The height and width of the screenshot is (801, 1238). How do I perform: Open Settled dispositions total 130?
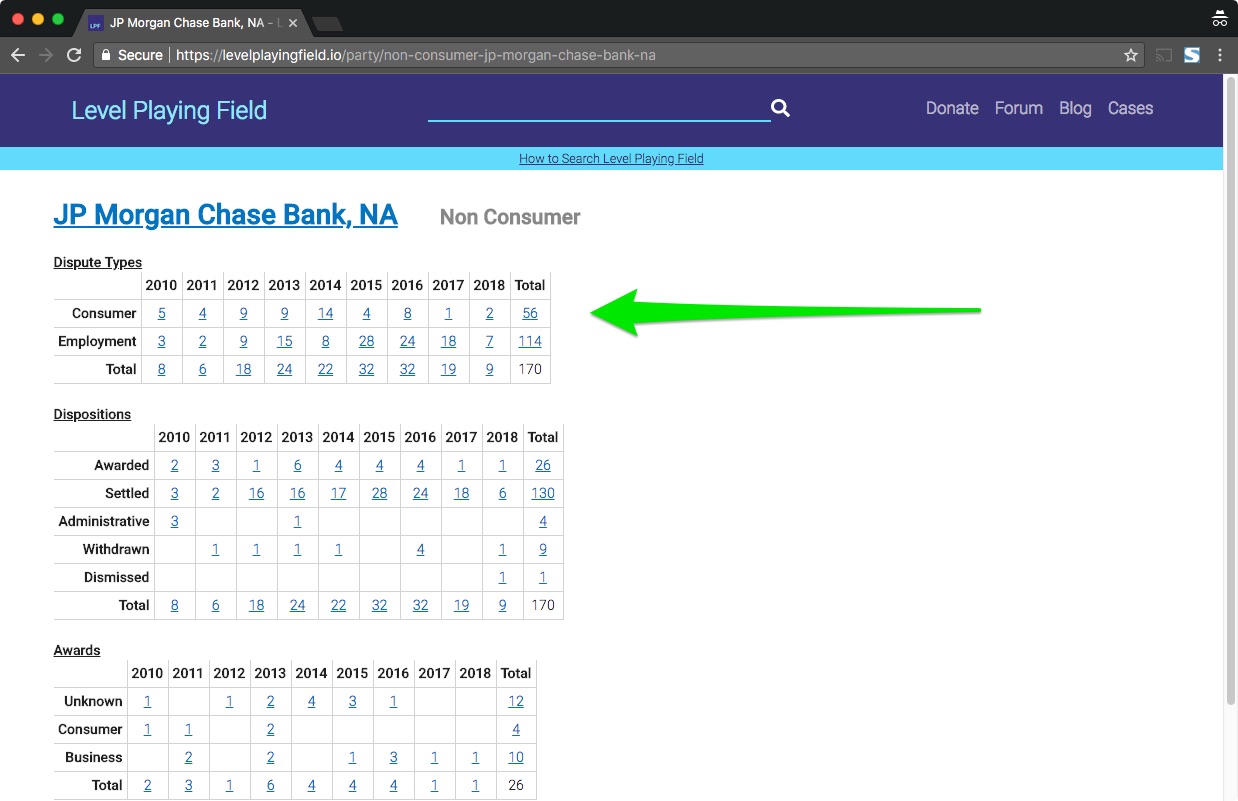pos(543,493)
